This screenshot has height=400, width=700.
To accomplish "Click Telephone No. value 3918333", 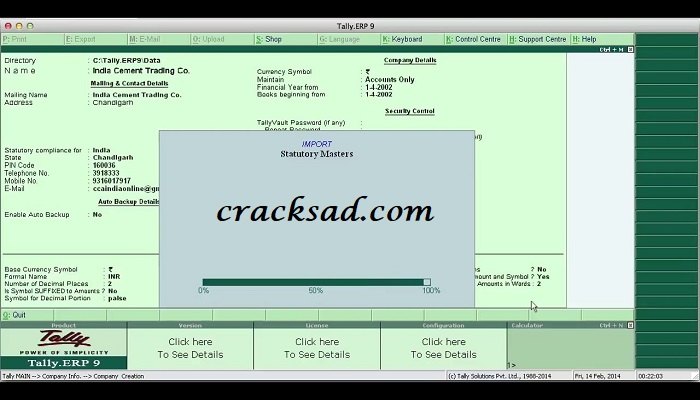I will (106, 173).
